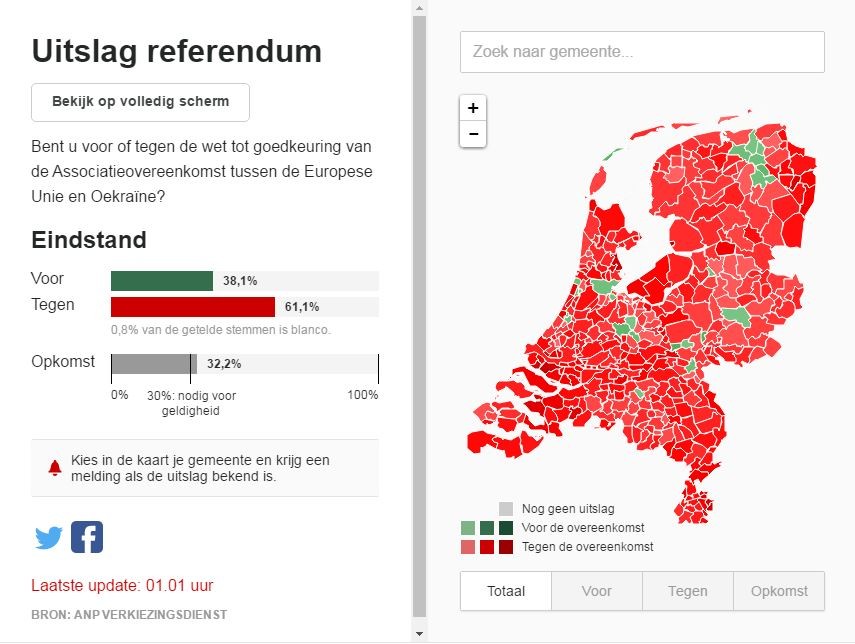Viewport: 855px width, 644px height.
Task: Click the Twitter bird icon
Action: coord(48,538)
